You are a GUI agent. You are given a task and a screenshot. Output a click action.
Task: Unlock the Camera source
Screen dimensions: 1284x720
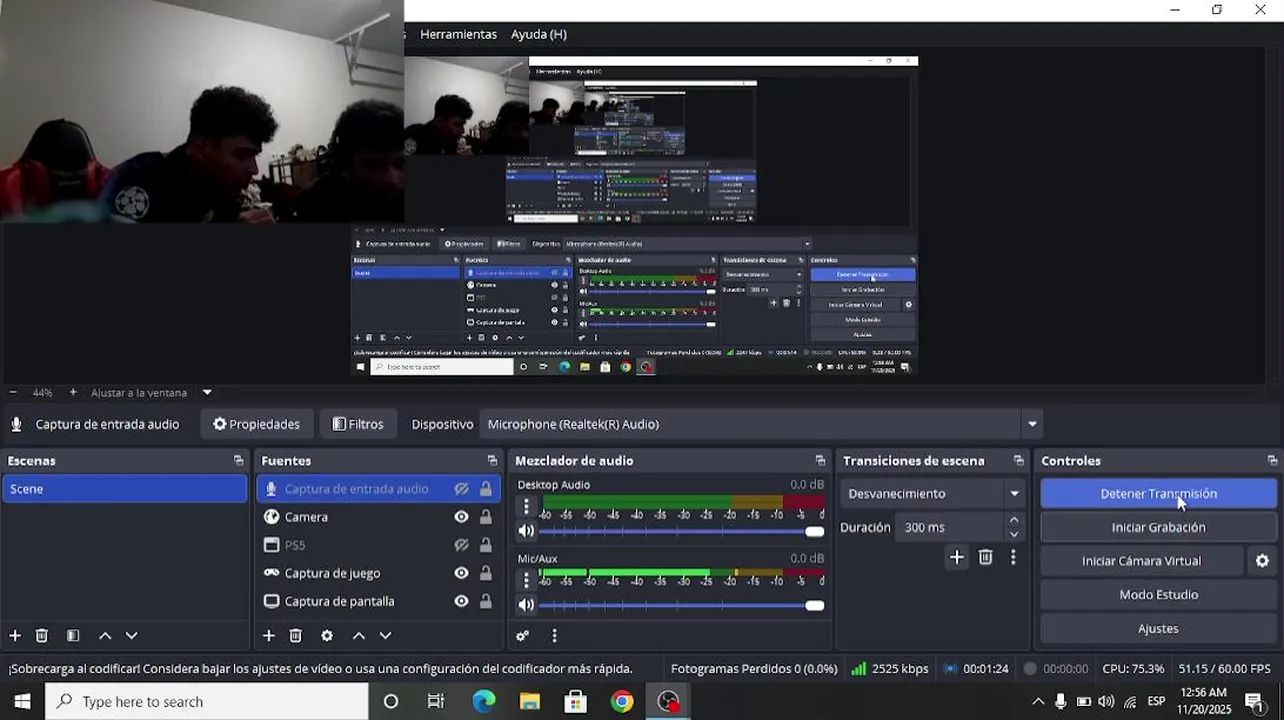(486, 517)
